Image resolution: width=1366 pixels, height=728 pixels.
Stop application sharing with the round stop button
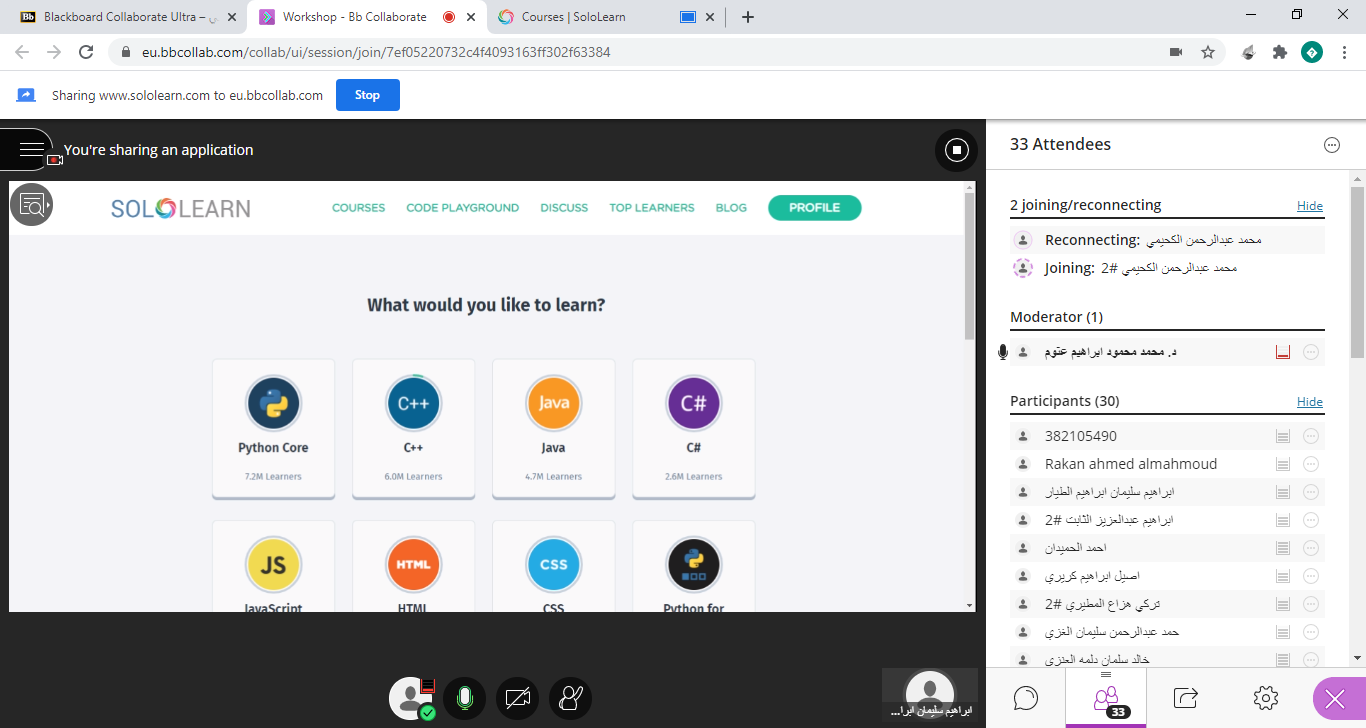click(x=956, y=150)
